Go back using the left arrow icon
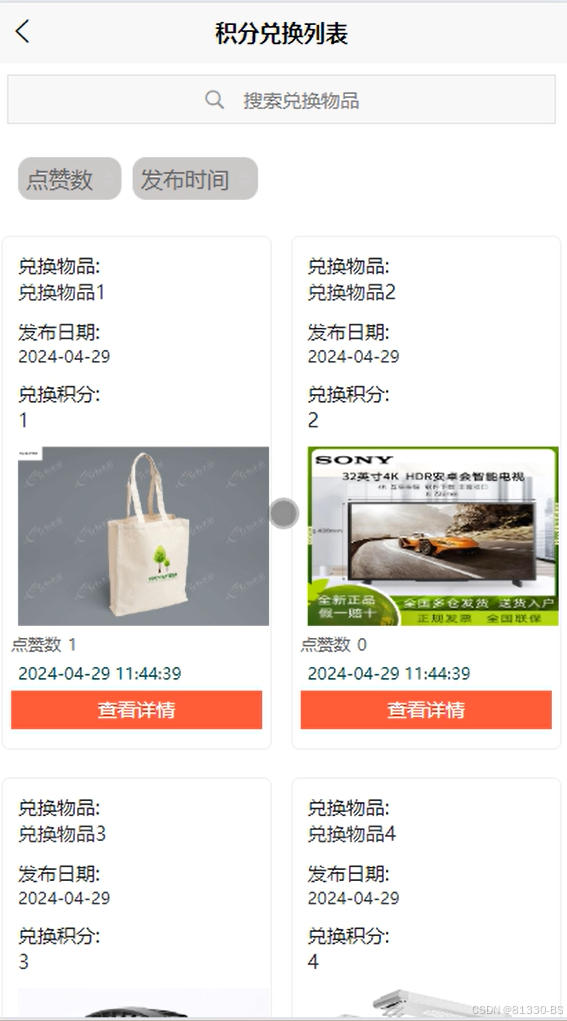The image size is (567, 1021). (x=23, y=31)
